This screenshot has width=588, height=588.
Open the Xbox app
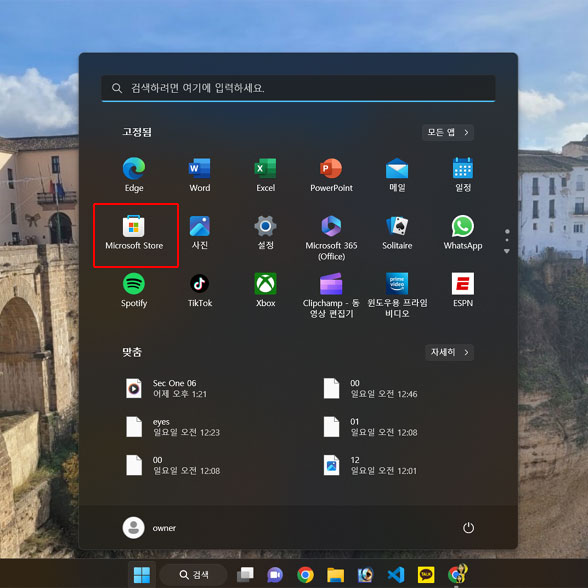[x=266, y=290]
